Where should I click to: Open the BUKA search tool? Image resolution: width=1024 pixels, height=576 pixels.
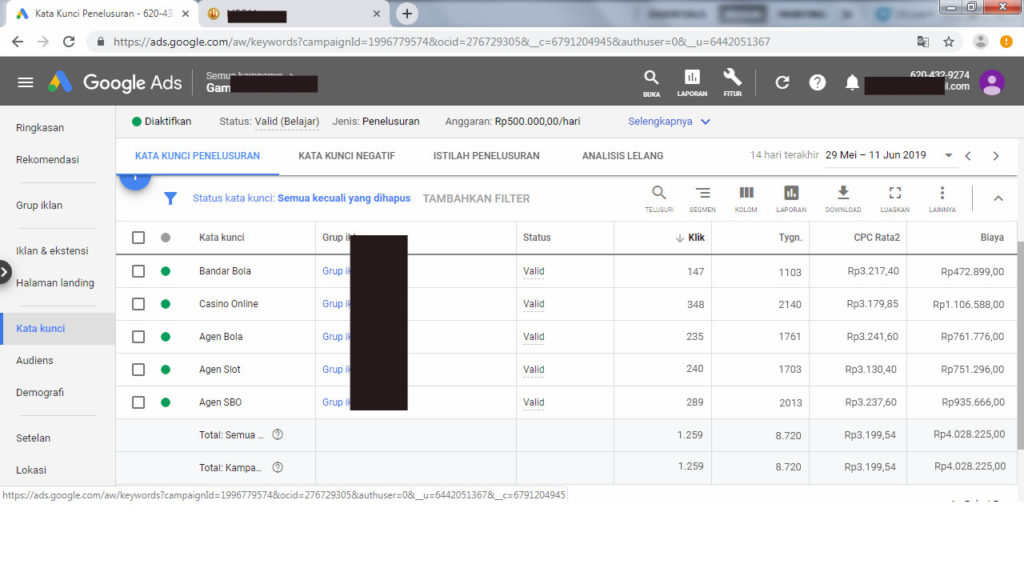(651, 83)
